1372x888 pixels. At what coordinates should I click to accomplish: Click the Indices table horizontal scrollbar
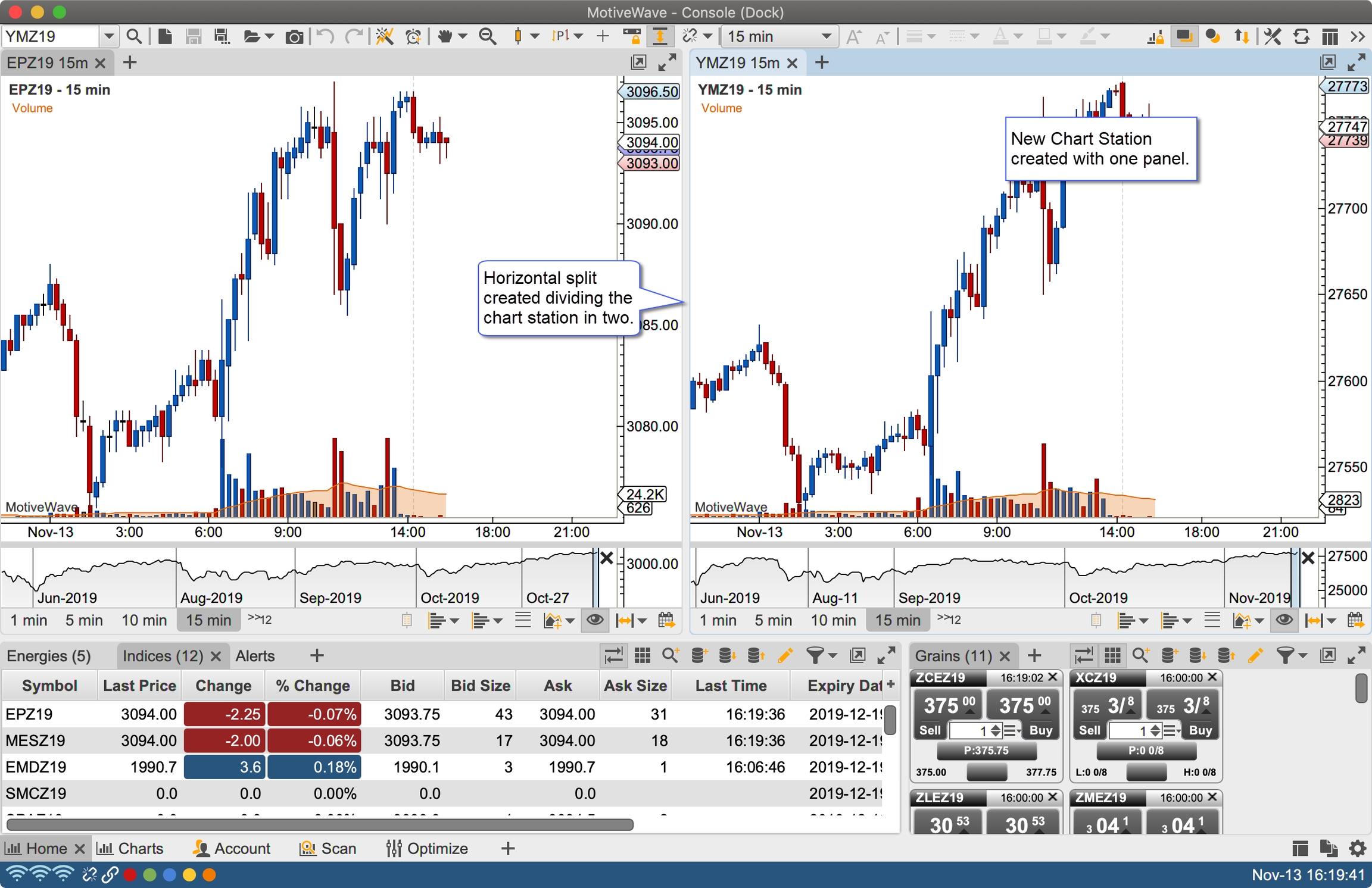[x=320, y=824]
